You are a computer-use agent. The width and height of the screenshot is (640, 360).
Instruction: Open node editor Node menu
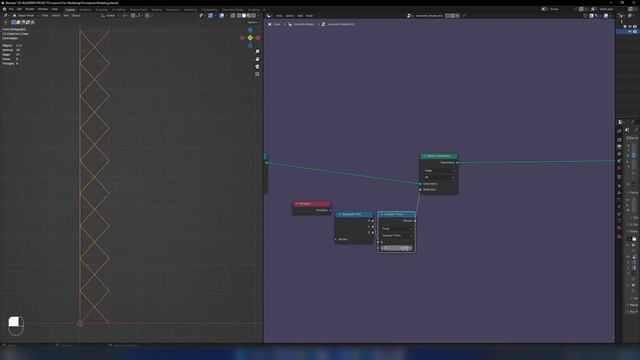point(309,16)
